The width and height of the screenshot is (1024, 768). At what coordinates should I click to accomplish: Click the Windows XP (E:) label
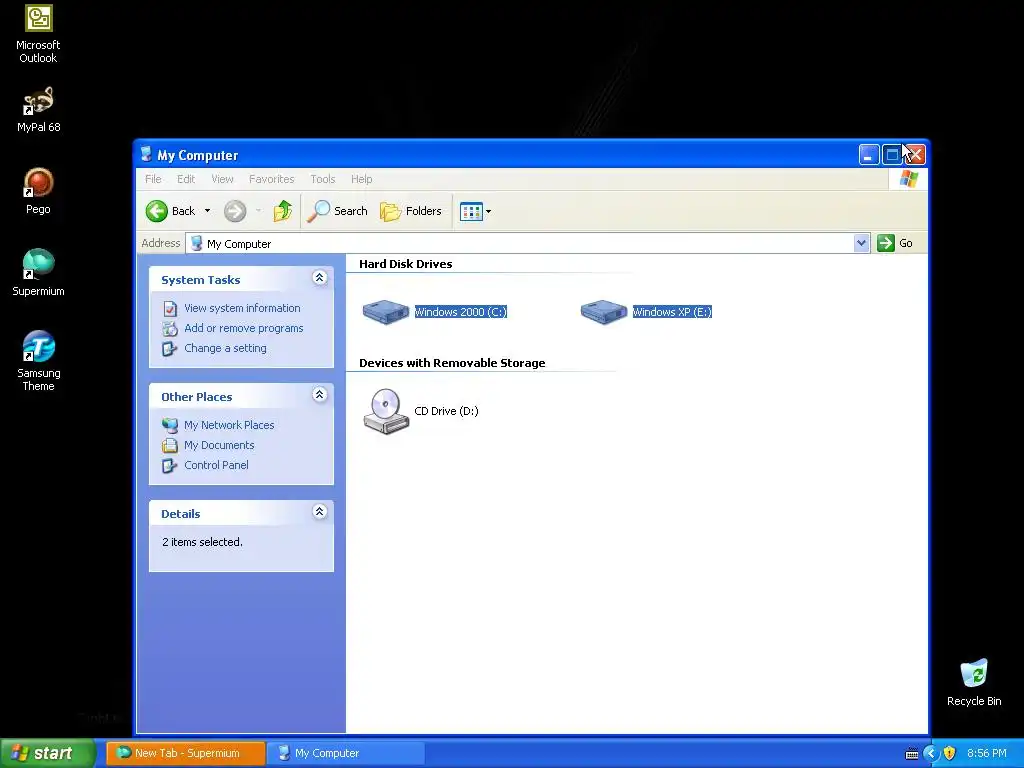point(672,312)
